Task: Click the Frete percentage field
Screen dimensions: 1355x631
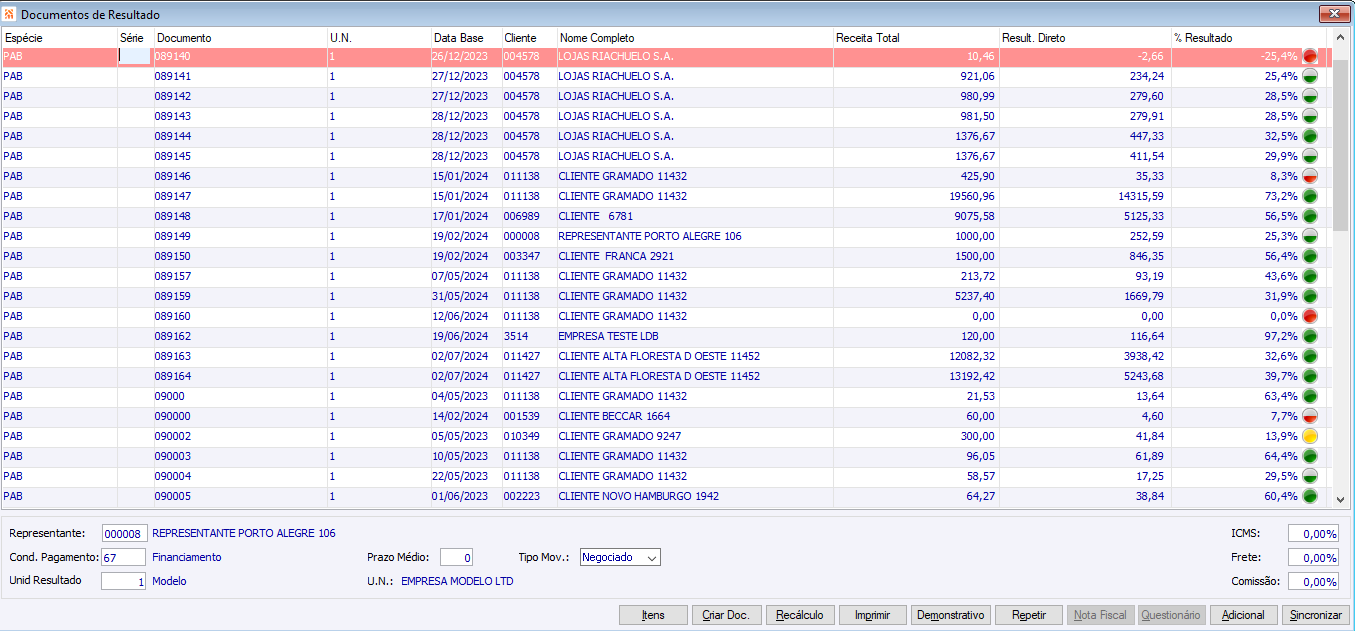Action: tap(1313, 557)
